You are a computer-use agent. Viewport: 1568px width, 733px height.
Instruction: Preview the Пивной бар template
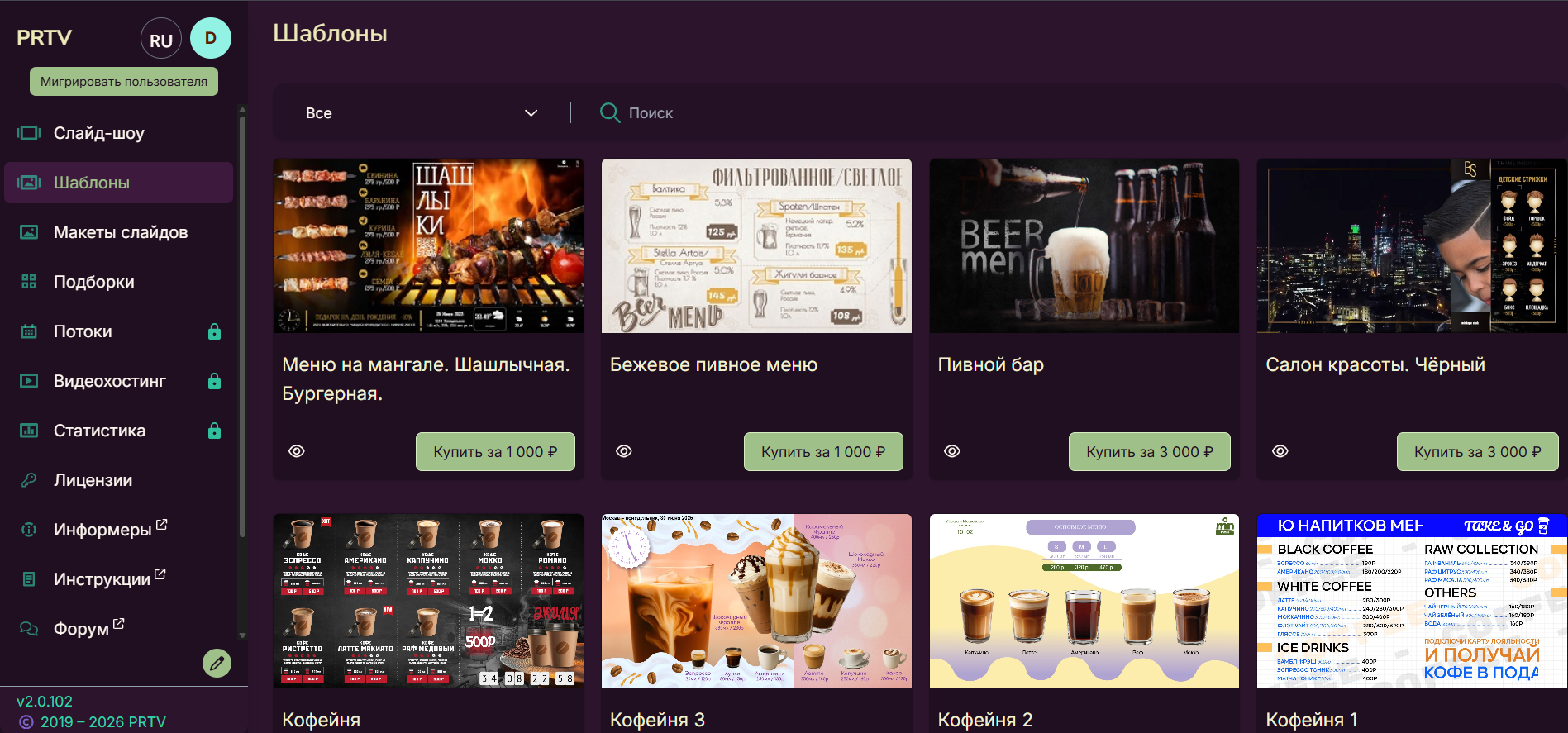[952, 451]
